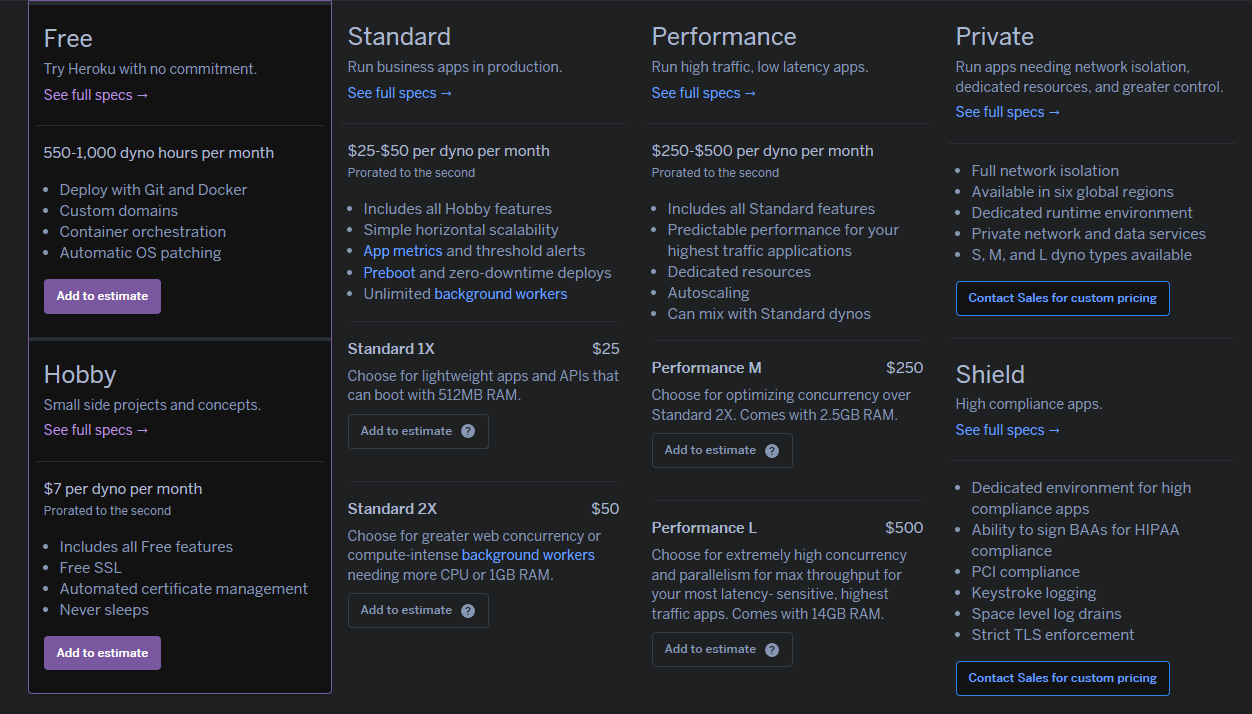
Task: Add Performance L to estimate
Action: point(712,649)
